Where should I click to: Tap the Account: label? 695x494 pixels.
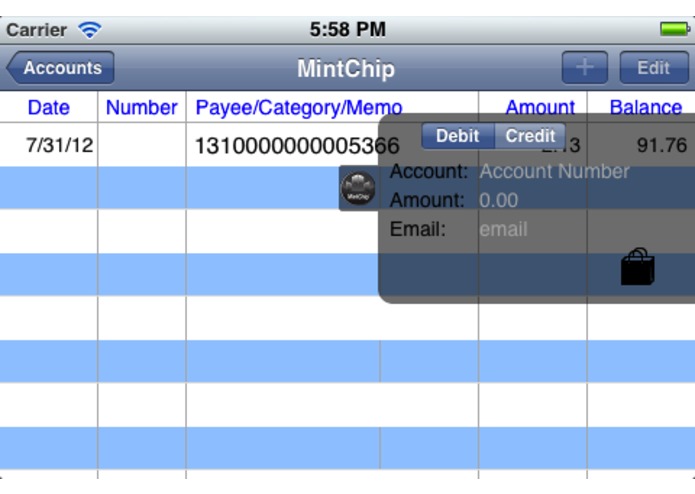tap(429, 171)
